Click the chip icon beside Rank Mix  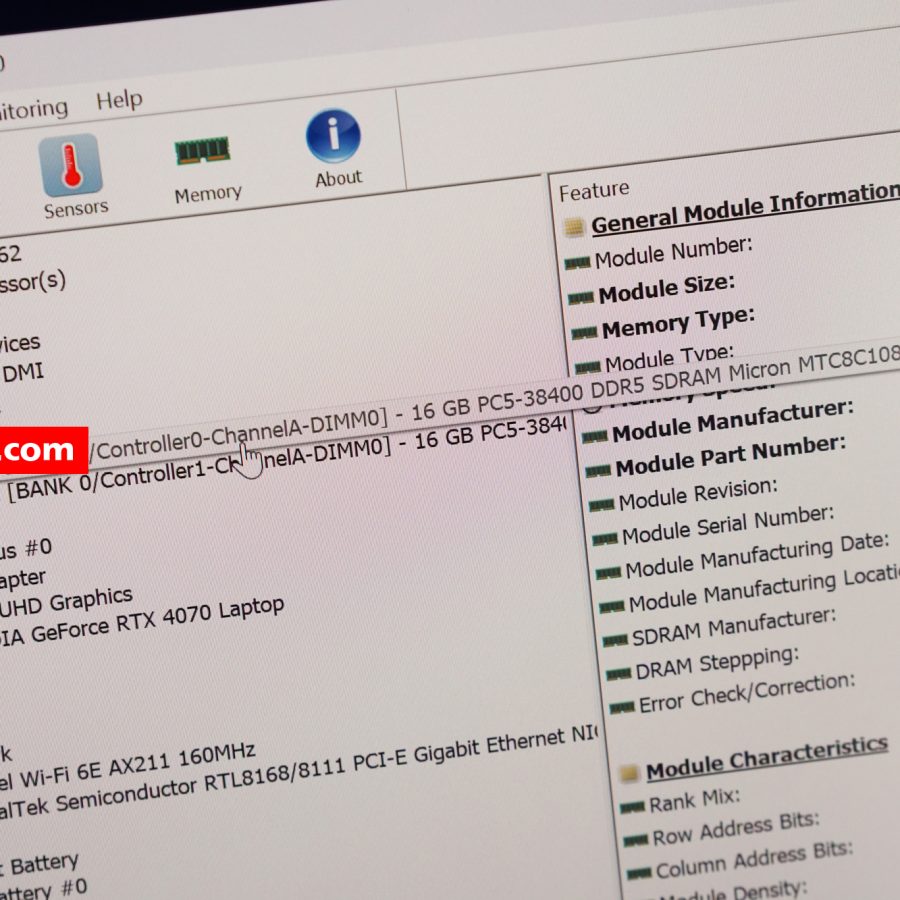tap(633, 808)
